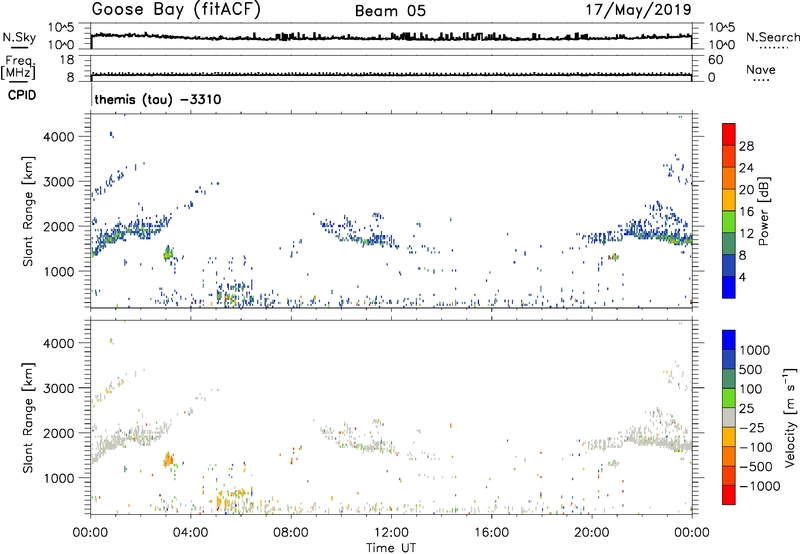The image size is (800, 554).
Task: Pick the red bottom segment of velocity colorbar
Action: [729, 495]
